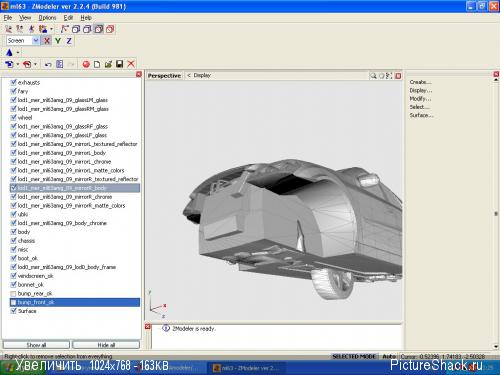The width and height of the screenshot is (500, 375).
Task: Click the red stop circle icon
Action: pyautogui.click(x=86, y=64)
